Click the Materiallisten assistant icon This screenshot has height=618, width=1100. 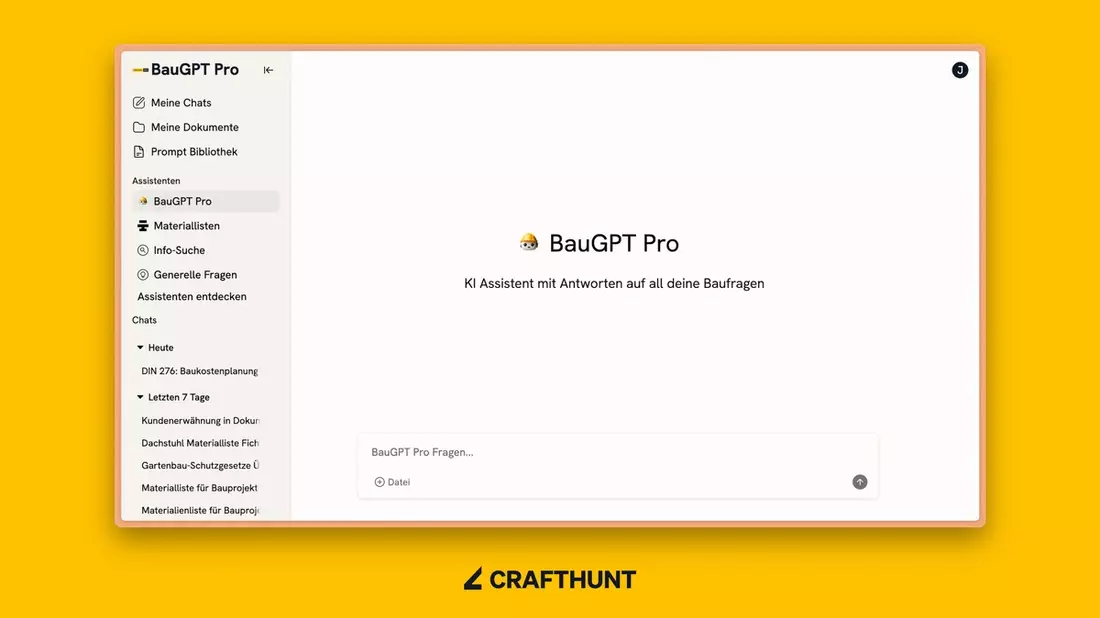click(143, 226)
